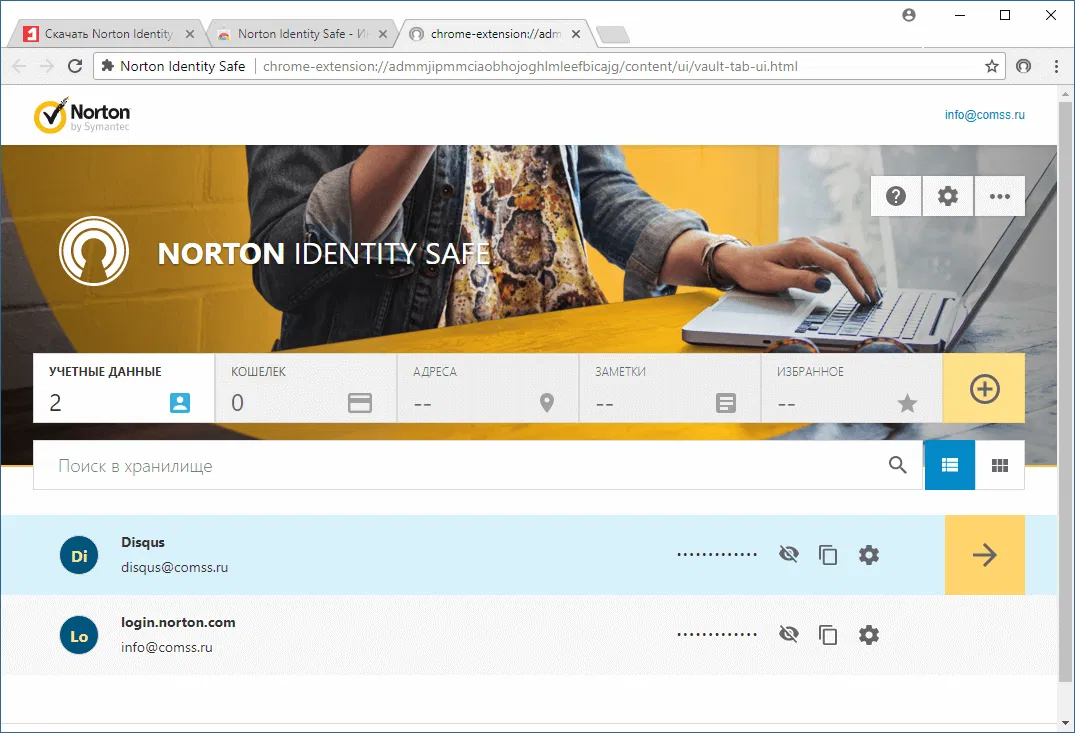Click the Disqus masked password dots
Screen dimensions: 1075x733
tap(716, 554)
